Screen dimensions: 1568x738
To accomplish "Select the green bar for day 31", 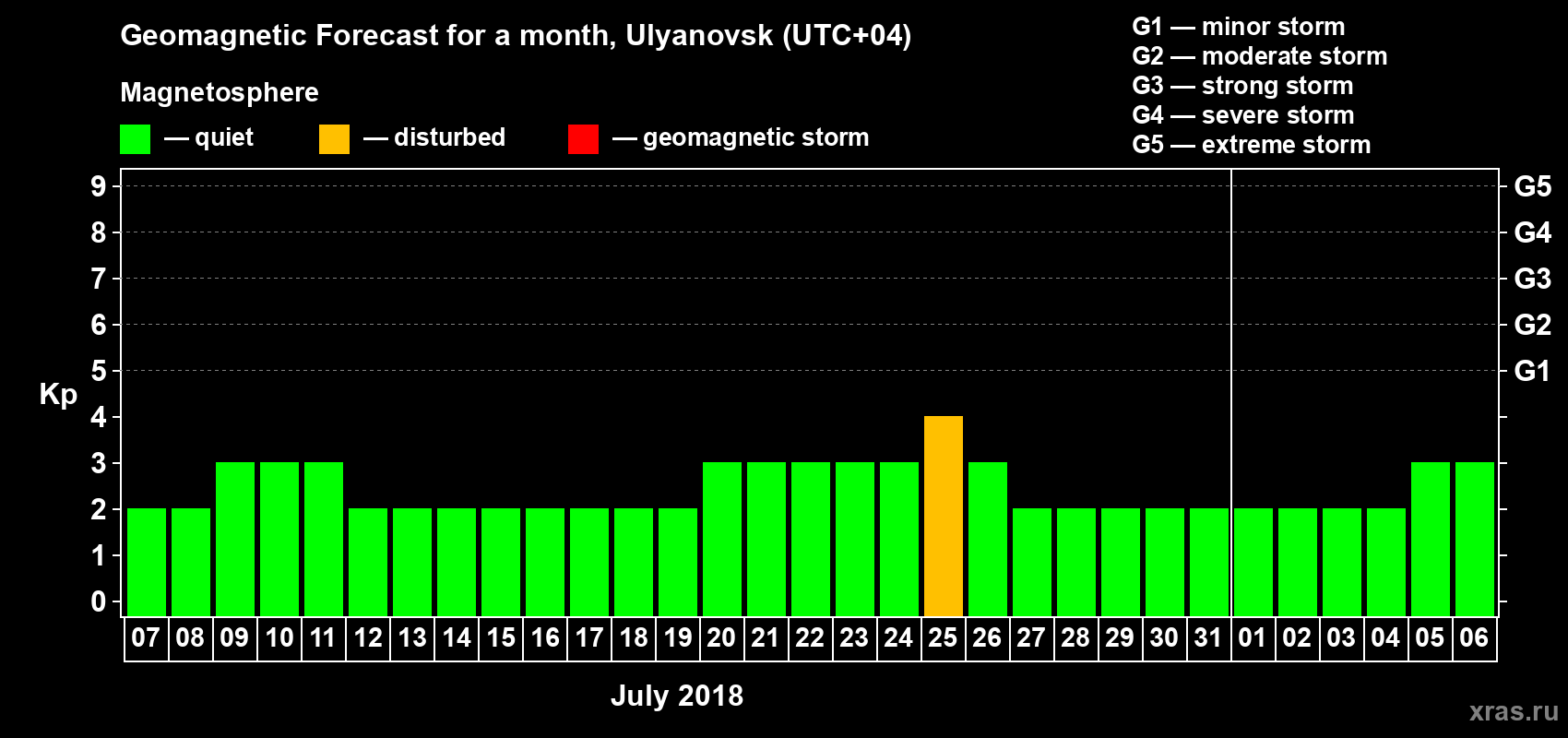I will [1209, 562].
